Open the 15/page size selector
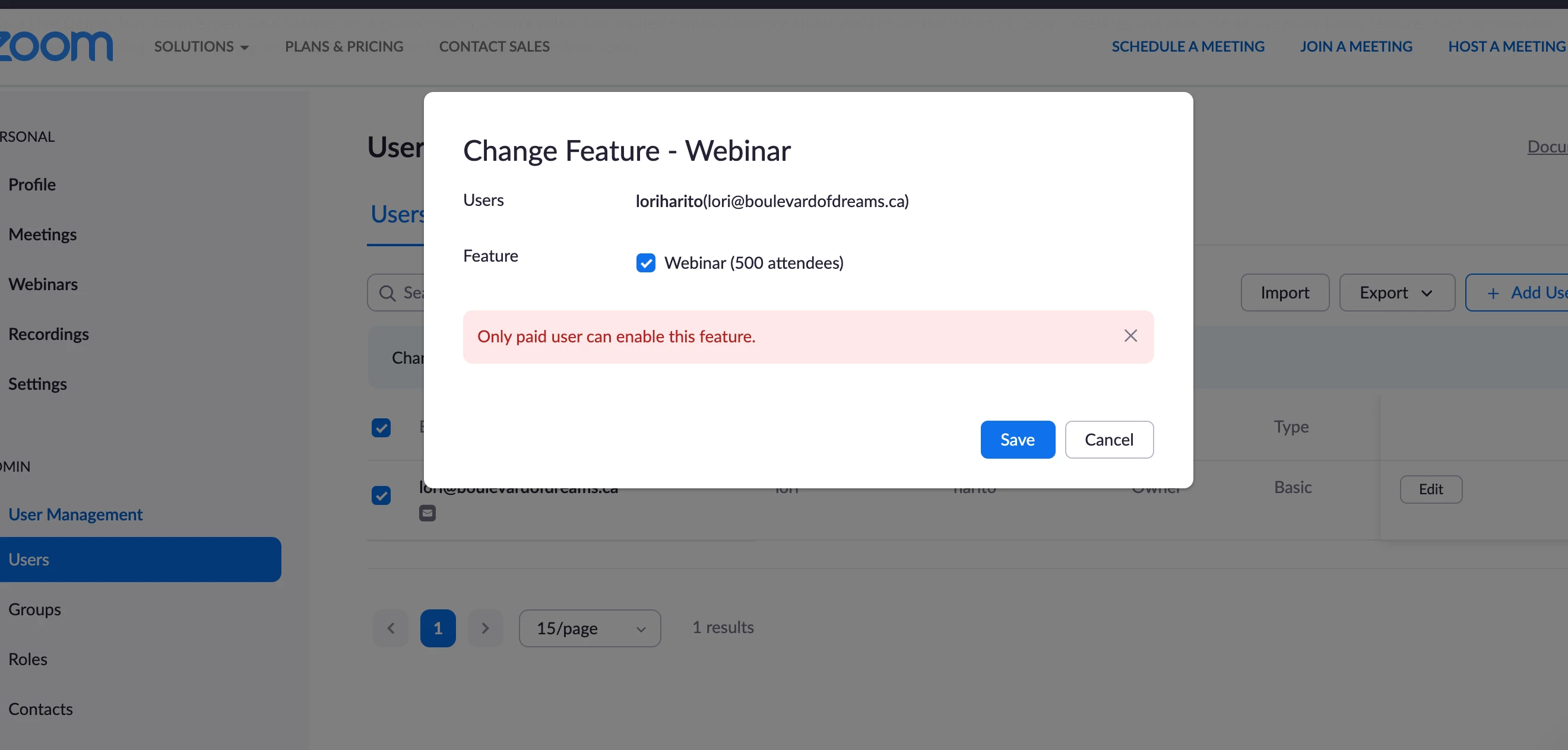Screen dimensions: 1568x750 click(x=589, y=628)
